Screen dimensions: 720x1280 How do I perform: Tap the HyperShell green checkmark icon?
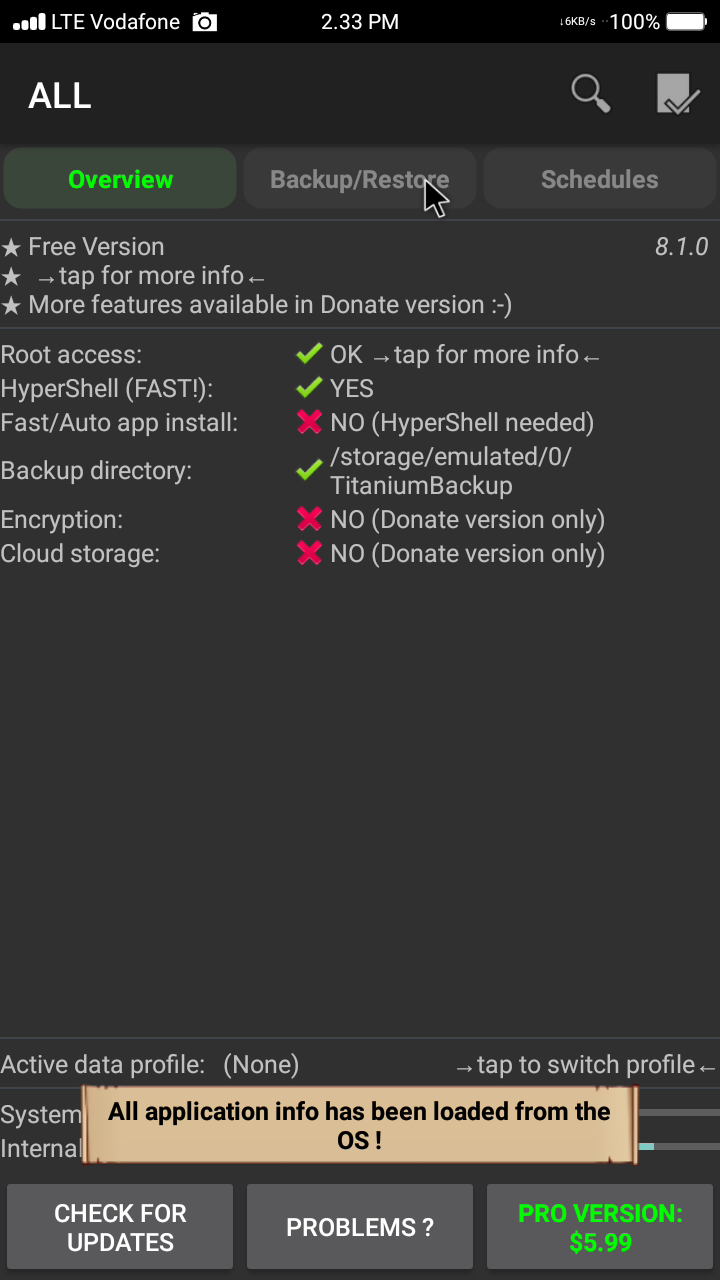click(x=309, y=388)
